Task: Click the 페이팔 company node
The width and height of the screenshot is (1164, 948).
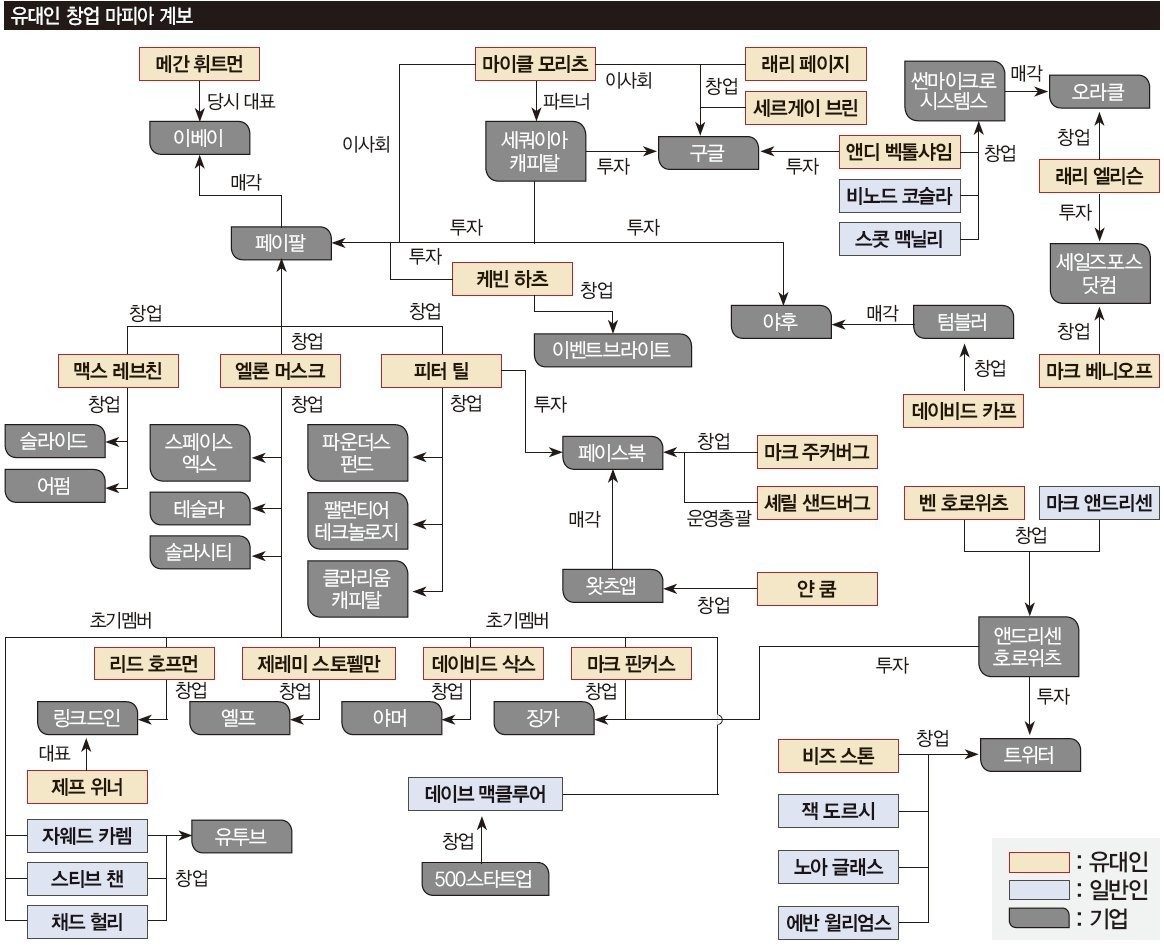Action: [x=281, y=241]
